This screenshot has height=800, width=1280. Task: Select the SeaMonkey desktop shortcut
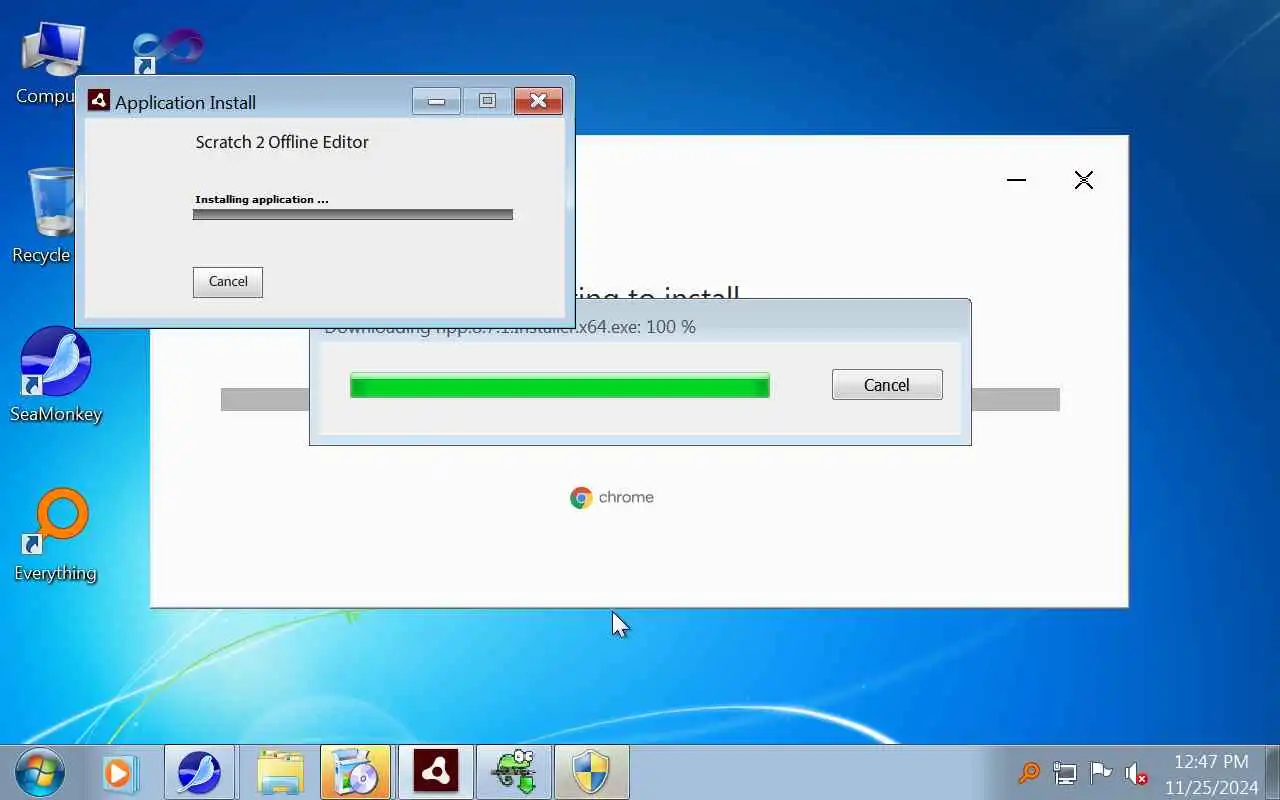click(x=56, y=374)
